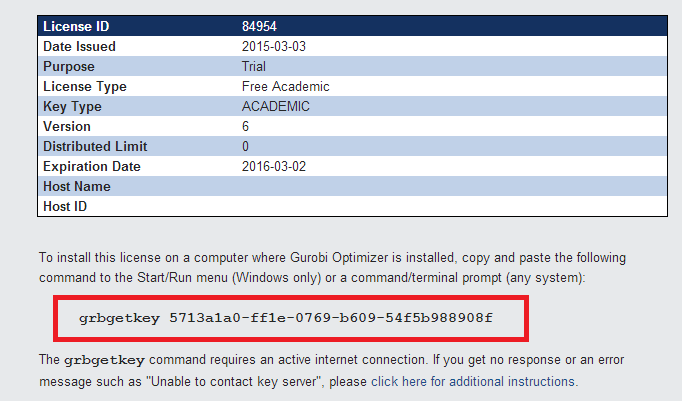Screen dimensions: 682x401
Task: Select the Distributed Limit row label
Action: click(x=92, y=146)
